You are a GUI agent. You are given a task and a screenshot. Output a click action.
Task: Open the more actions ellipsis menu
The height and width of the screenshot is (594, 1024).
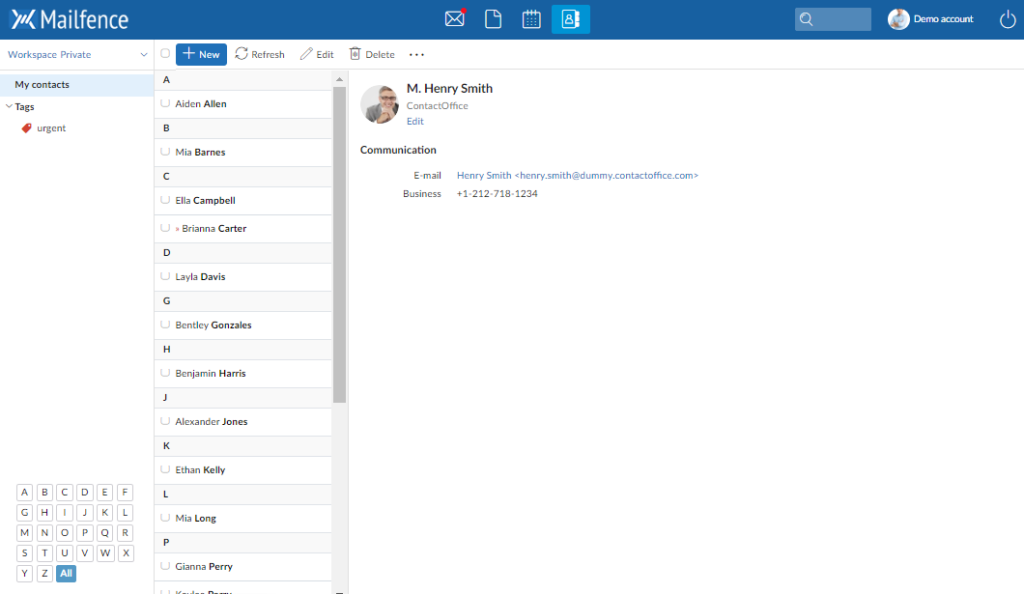[416, 54]
